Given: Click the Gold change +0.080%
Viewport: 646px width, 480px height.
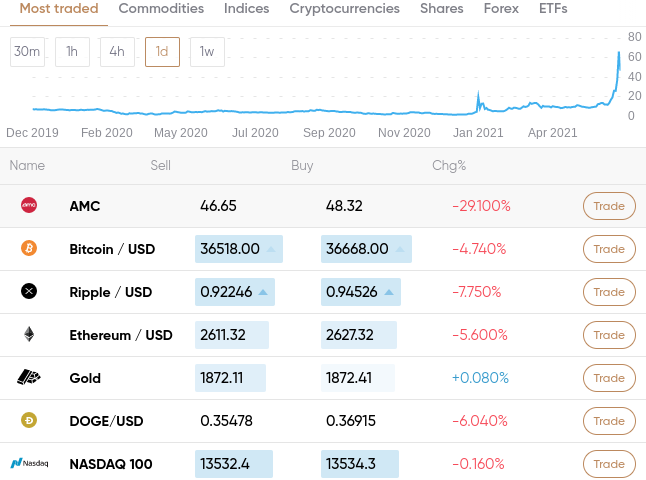Looking at the screenshot, I should (x=480, y=378).
